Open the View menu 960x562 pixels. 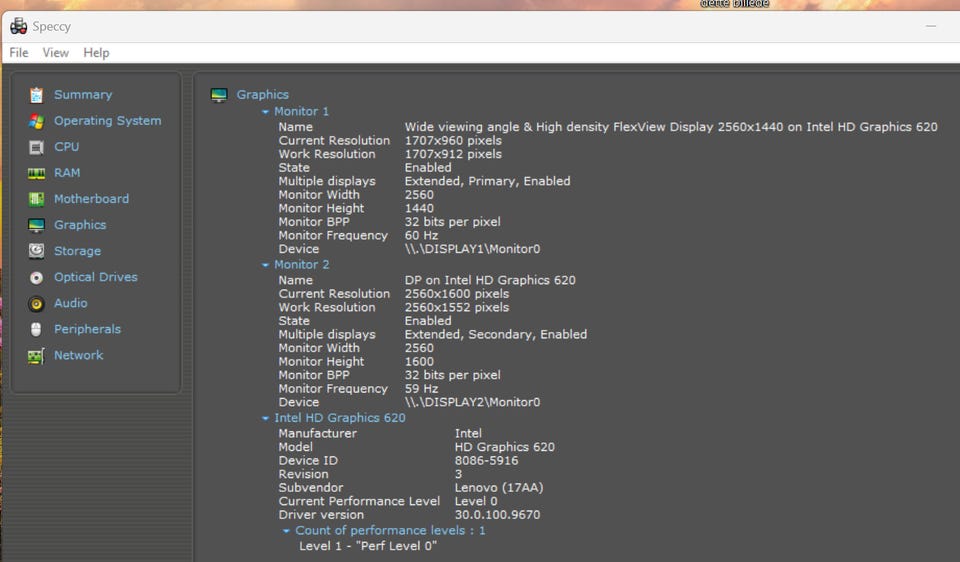click(x=56, y=53)
